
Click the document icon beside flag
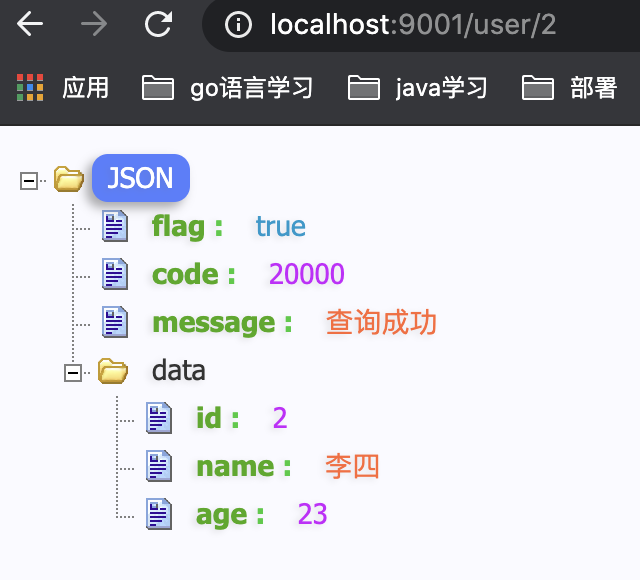[x=115, y=226]
